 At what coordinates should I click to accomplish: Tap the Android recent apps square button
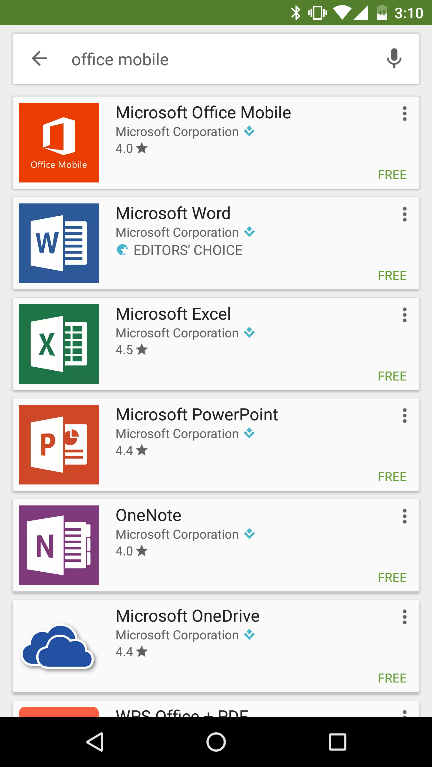click(337, 742)
